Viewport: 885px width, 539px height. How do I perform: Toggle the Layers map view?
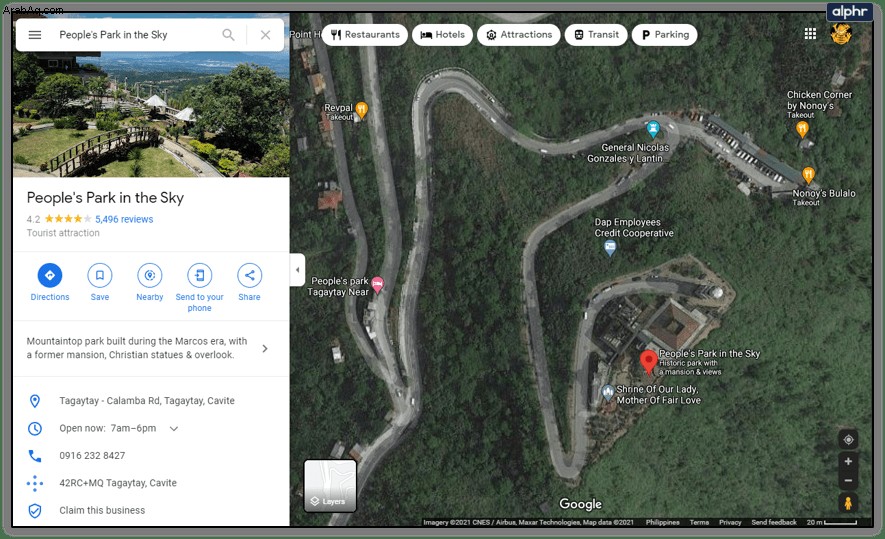[x=330, y=485]
